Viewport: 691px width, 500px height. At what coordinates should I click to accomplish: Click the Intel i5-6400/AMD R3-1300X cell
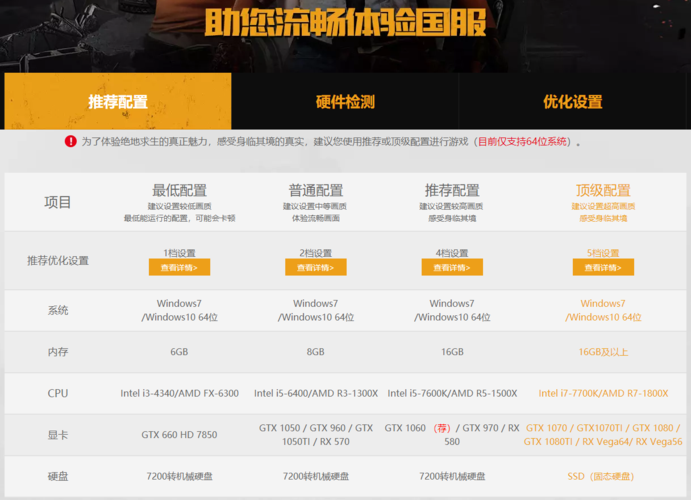pyautogui.click(x=316, y=393)
